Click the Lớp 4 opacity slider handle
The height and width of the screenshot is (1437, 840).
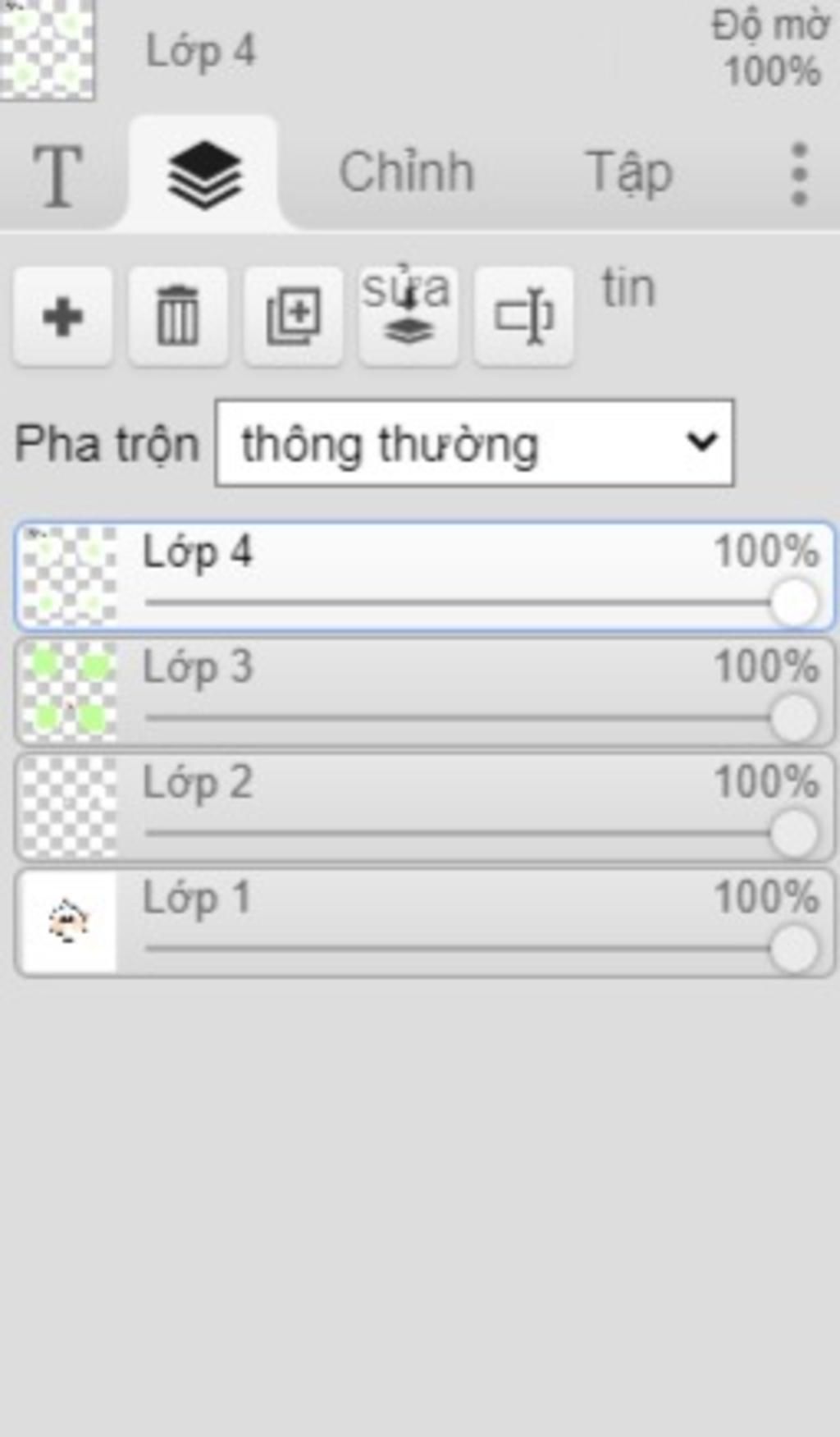pos(794,602)
